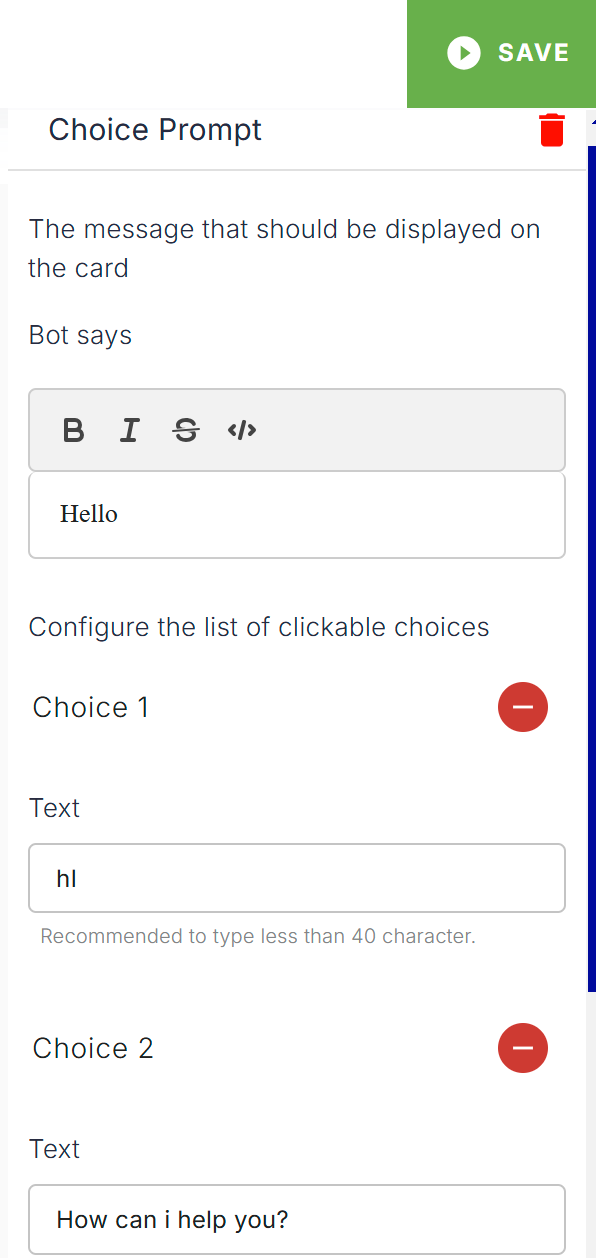
Task: Remove Choice 1 with red minus icon
Action: pyautogui.click(x=523, y=707)
